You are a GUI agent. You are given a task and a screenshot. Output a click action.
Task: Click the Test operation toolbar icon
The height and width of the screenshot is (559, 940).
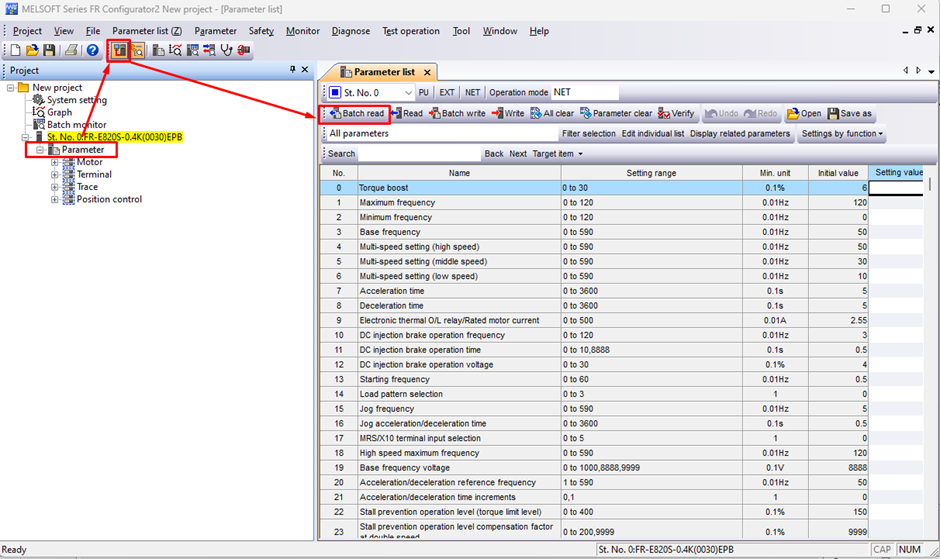243,50
